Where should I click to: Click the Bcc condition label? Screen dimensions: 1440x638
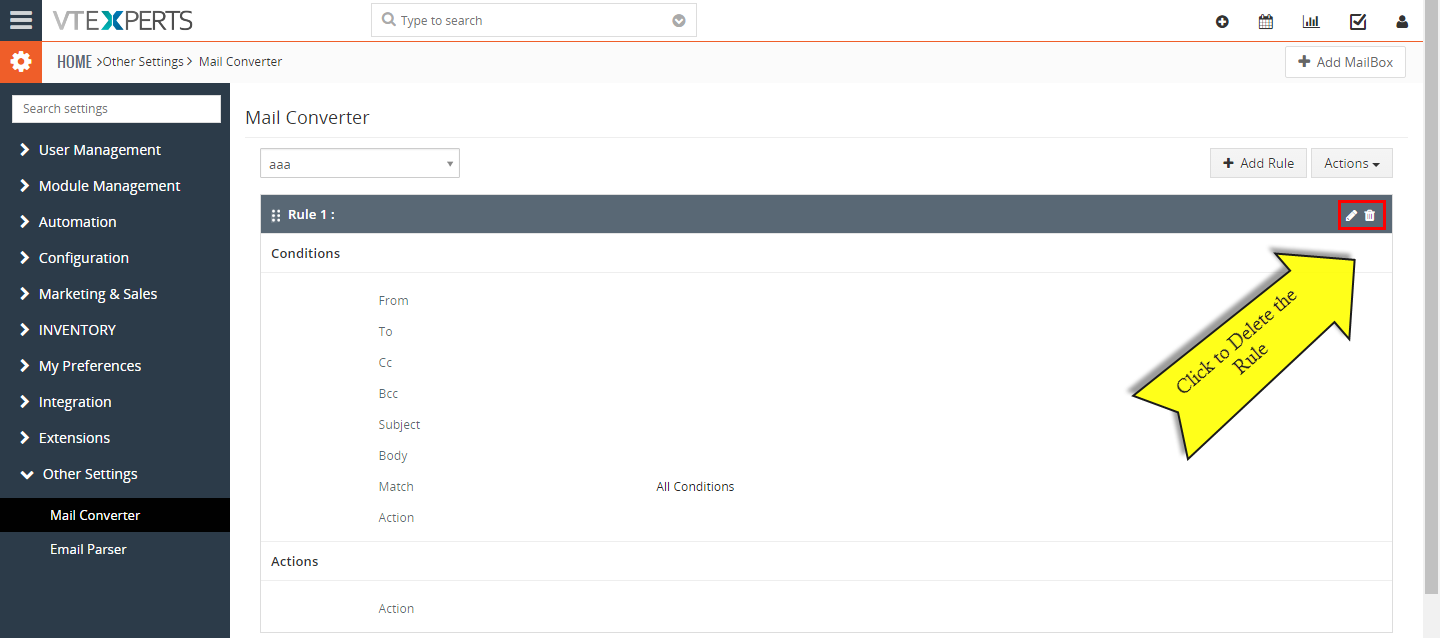[x=388, y=394]
